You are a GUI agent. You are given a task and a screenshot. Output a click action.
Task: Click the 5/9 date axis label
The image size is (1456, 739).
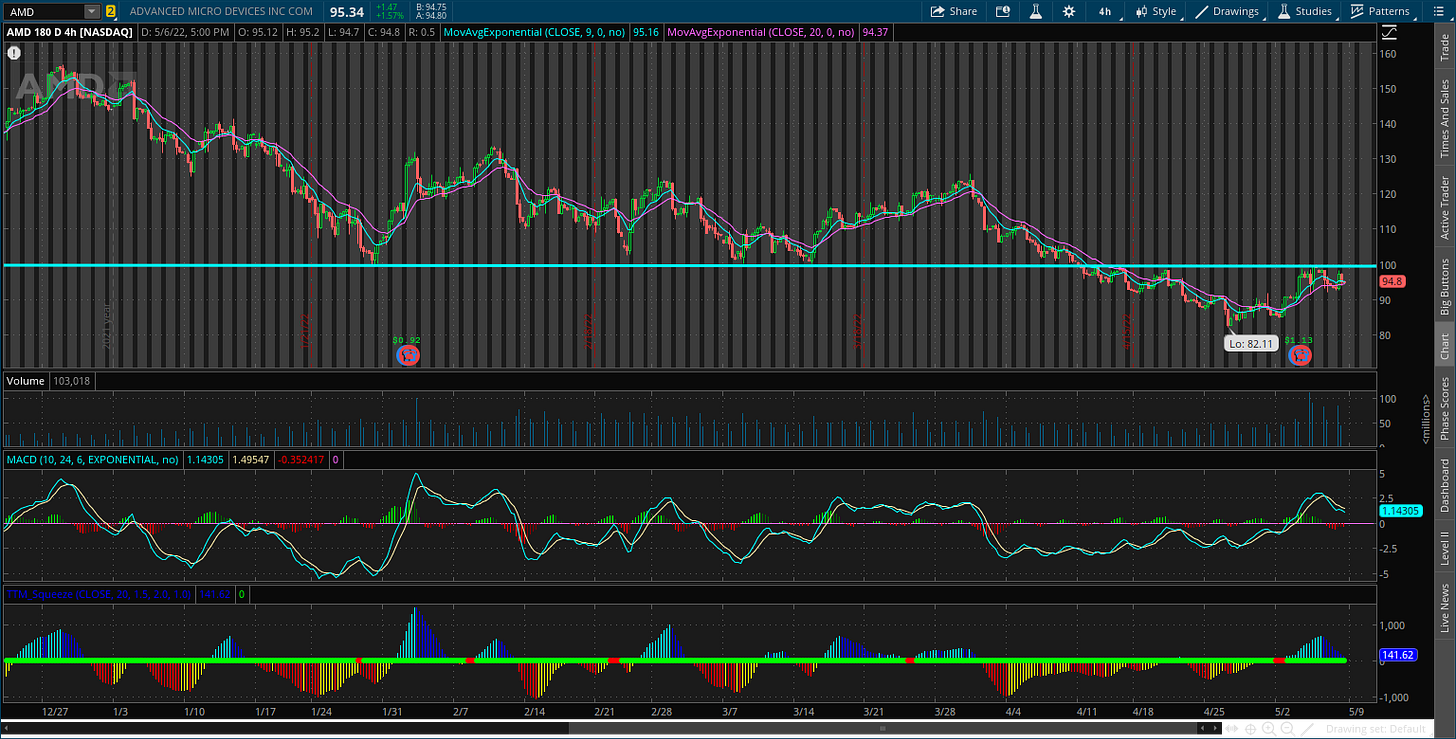pyautogui.click(x=1356, y=712)
